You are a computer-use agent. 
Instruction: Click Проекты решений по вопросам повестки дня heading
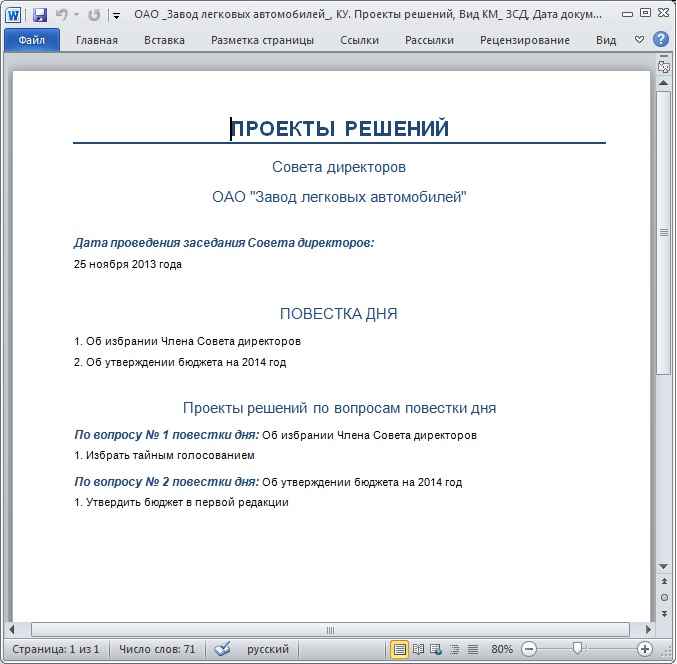click(x=339, y=408)
